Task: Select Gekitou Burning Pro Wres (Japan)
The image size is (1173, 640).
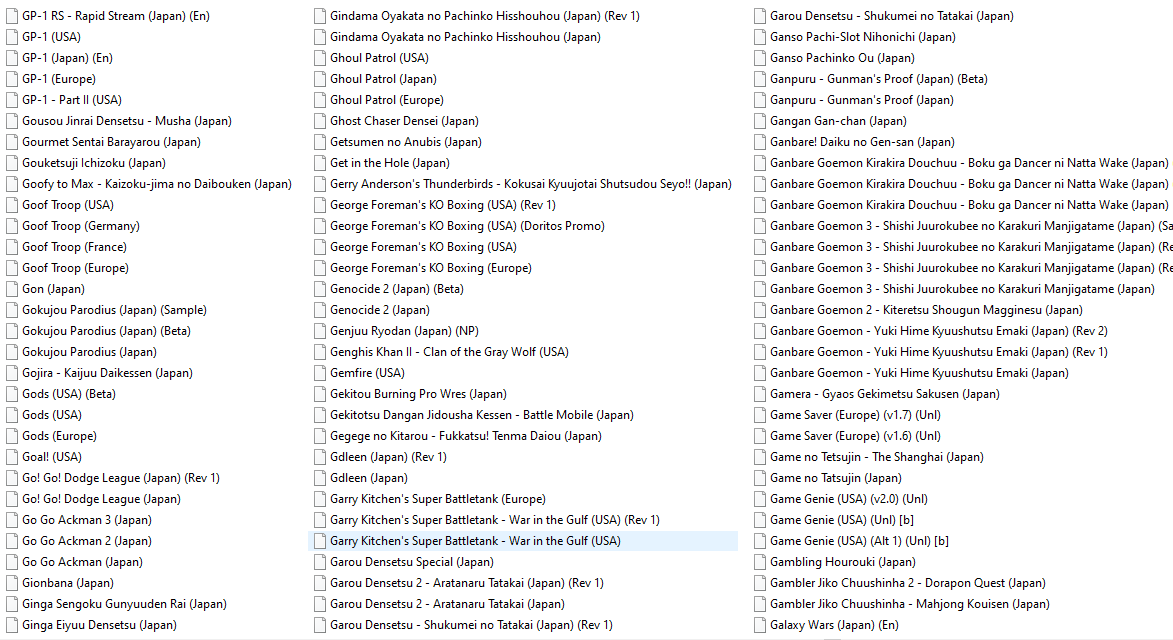Action: pos(419,394)
